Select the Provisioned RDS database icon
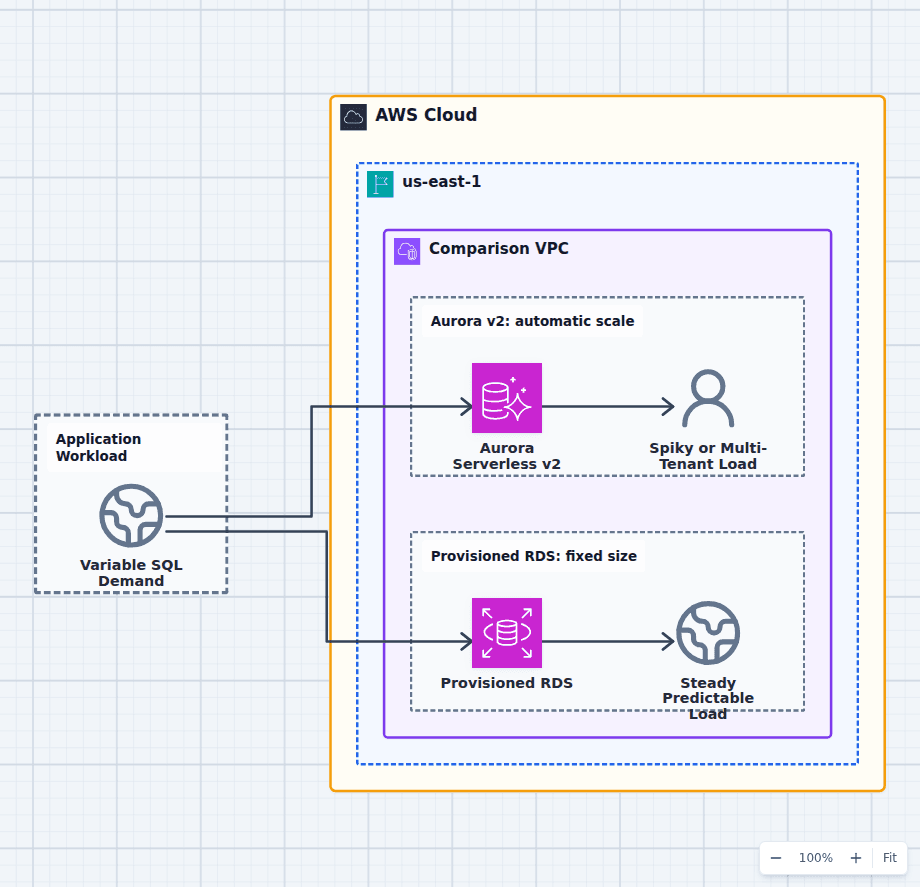The width and height of the screenshot is (920, 887). [x=507, y=633]
